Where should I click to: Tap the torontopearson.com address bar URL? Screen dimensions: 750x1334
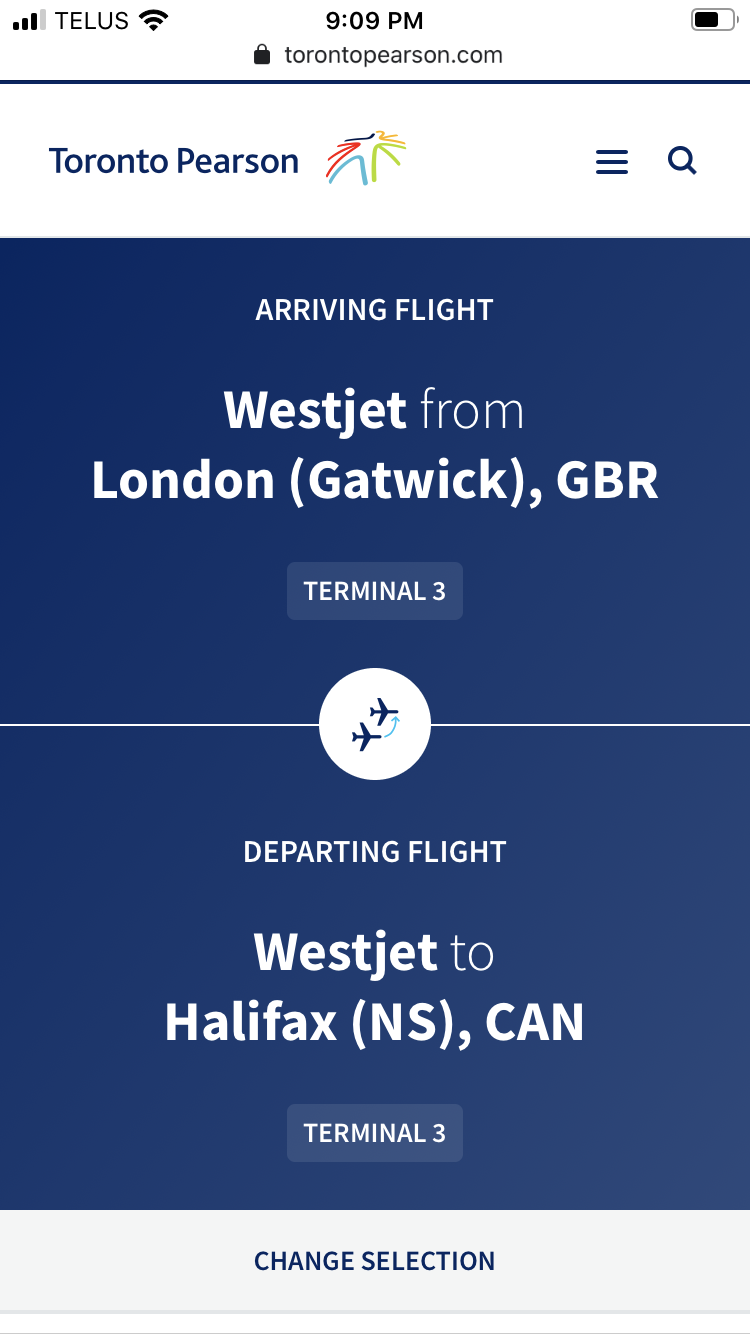(x=393, y=54)
